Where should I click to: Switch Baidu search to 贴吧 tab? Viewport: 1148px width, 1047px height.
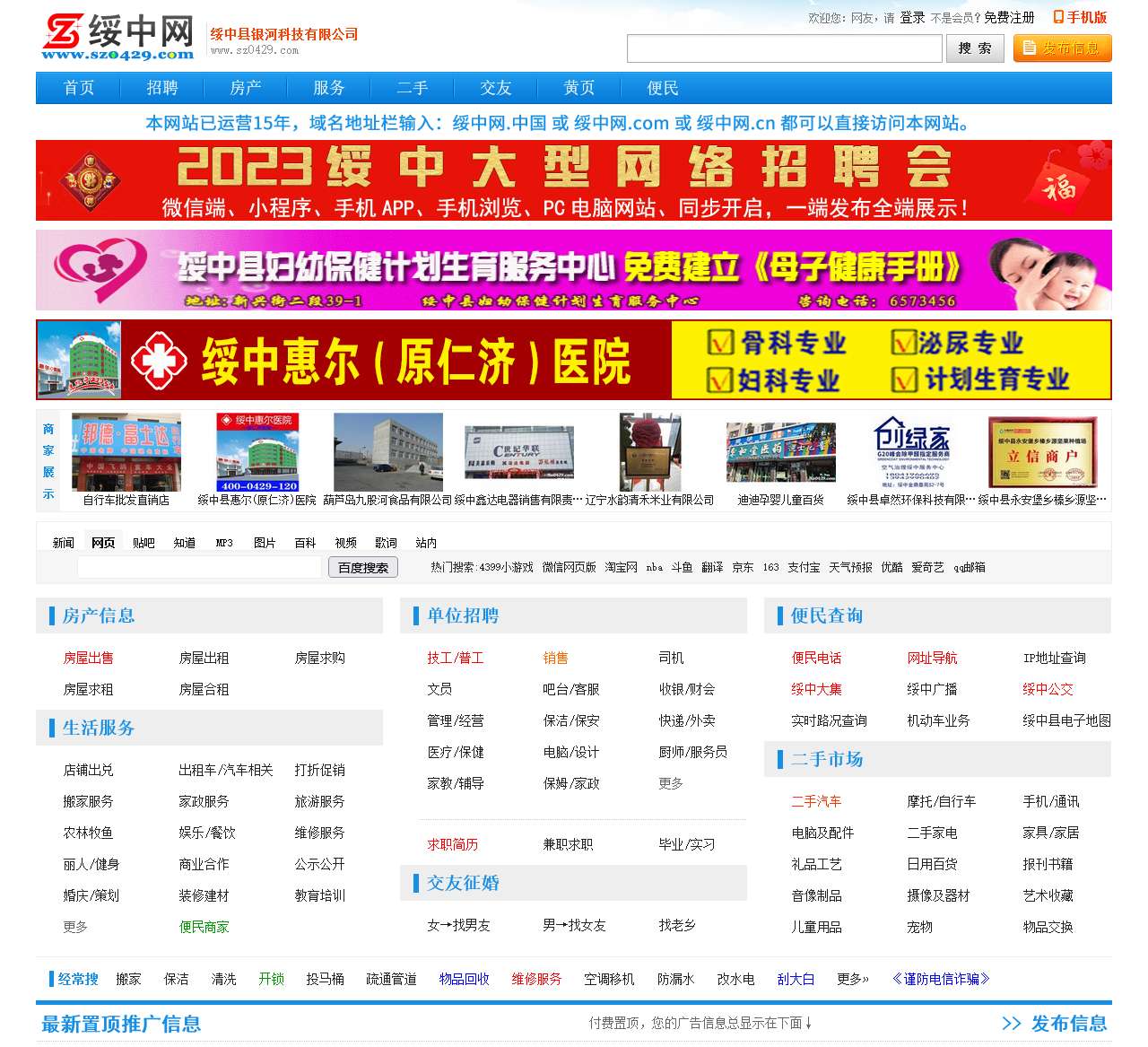143,543
